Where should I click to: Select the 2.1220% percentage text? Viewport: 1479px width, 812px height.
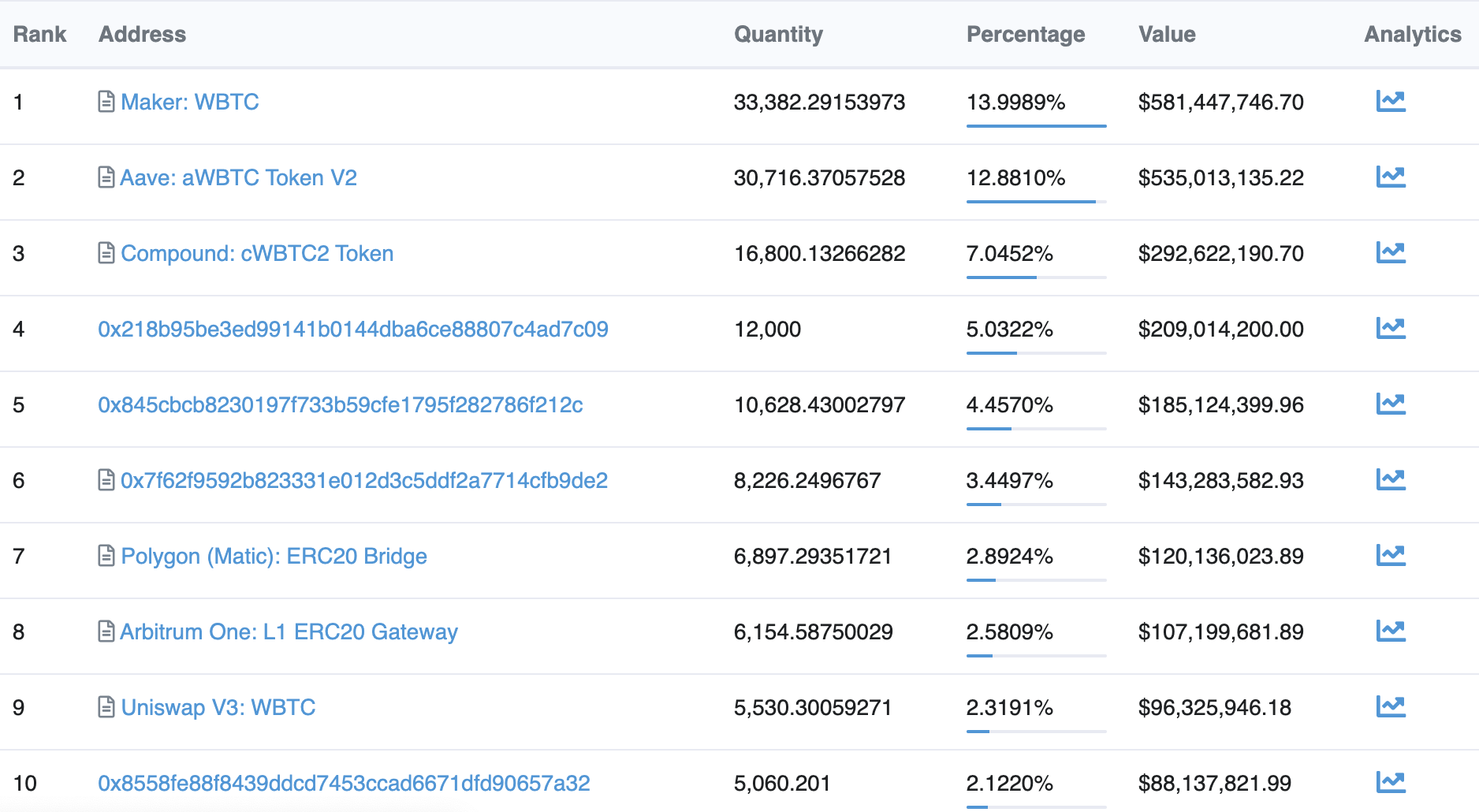click(1010, 783)
